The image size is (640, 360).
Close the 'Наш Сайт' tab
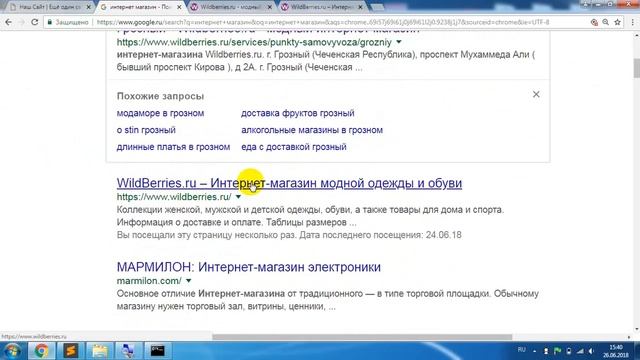[x=89, y=7]
